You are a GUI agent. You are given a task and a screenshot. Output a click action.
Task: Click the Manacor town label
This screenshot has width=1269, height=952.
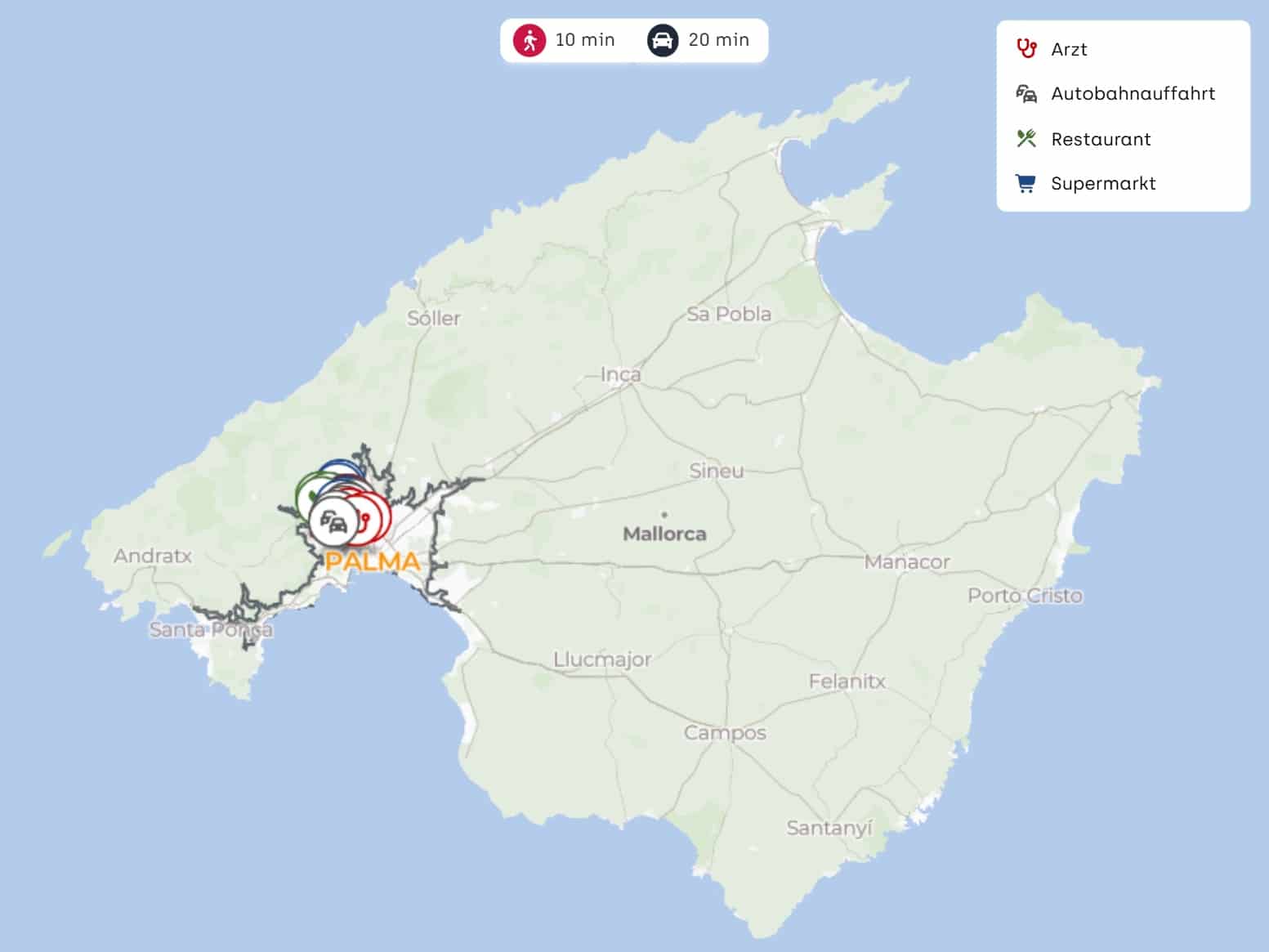coord(907,562)
